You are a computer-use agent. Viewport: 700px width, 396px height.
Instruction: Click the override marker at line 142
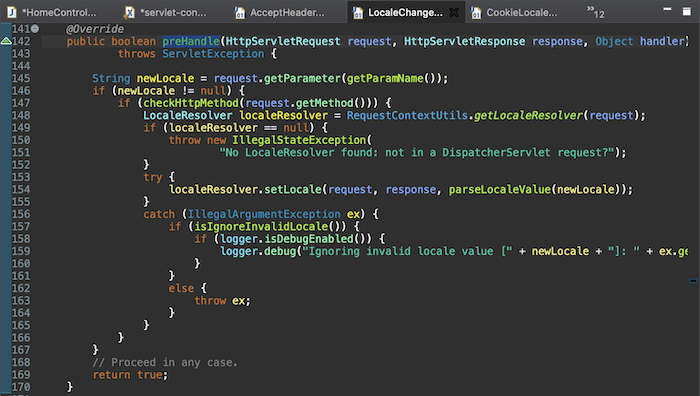click(x=6, y=41)
